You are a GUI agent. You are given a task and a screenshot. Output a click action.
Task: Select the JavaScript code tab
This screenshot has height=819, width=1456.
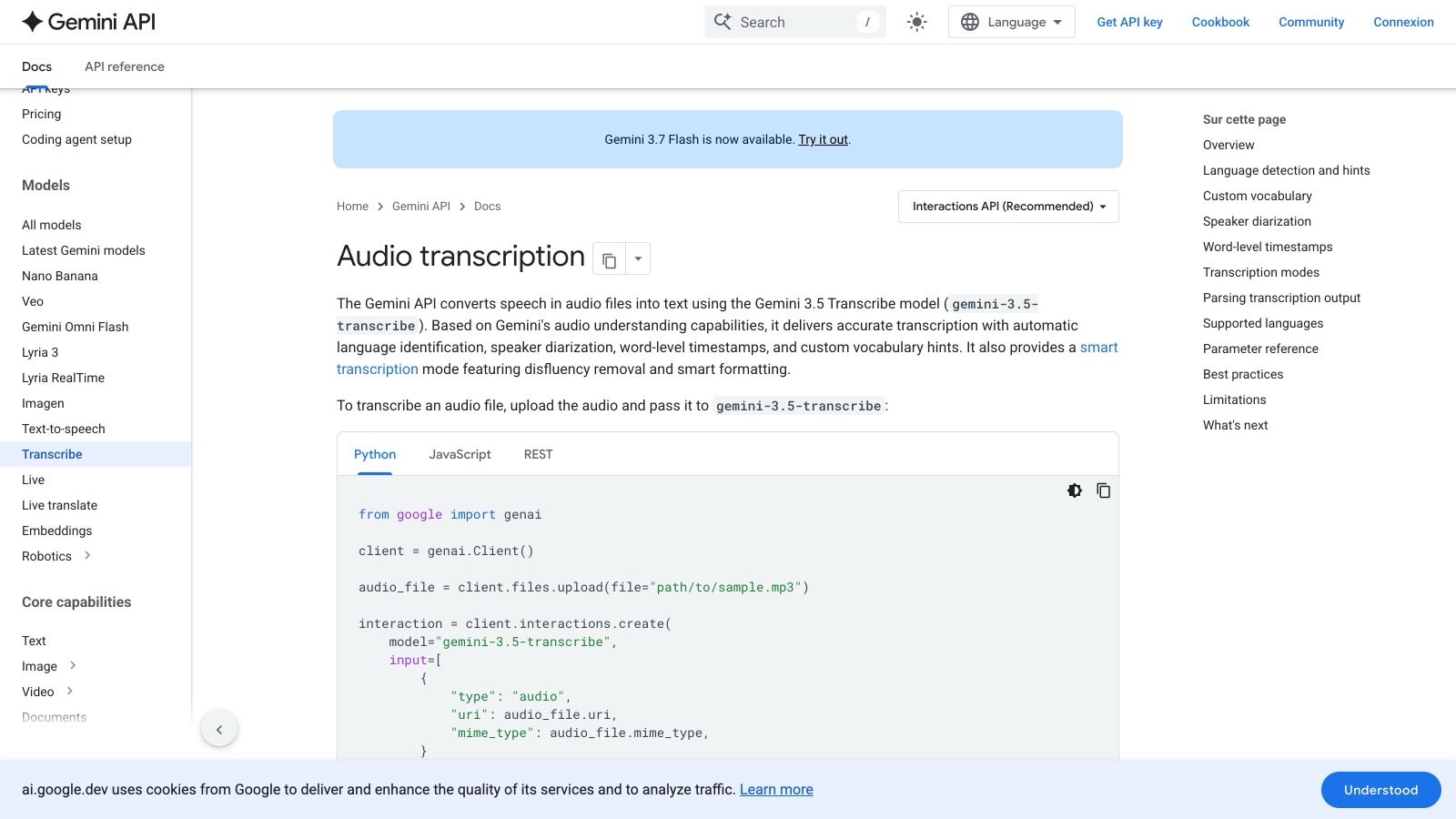pos(460,454)
